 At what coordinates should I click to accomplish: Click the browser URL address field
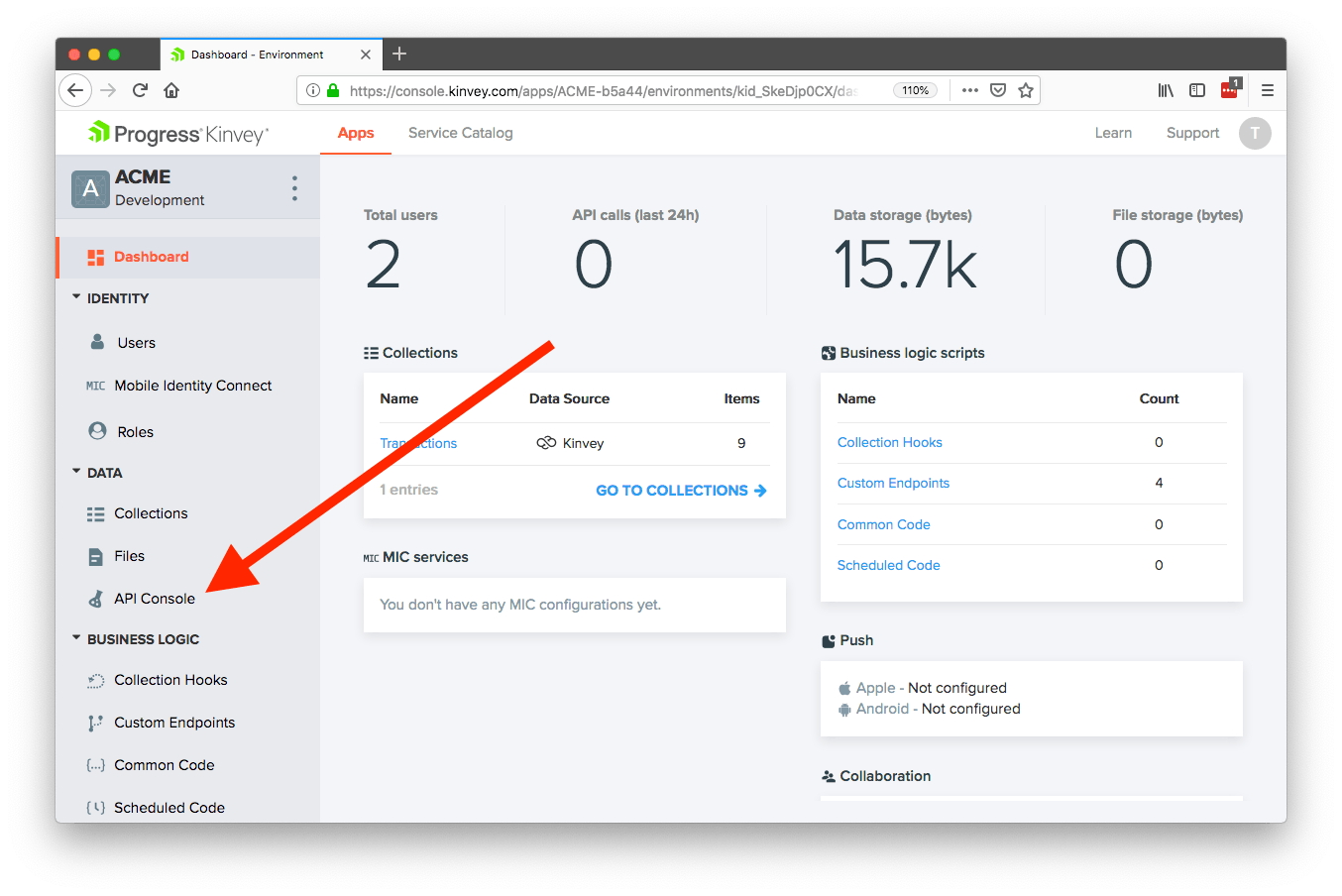(x=605, y=90)
